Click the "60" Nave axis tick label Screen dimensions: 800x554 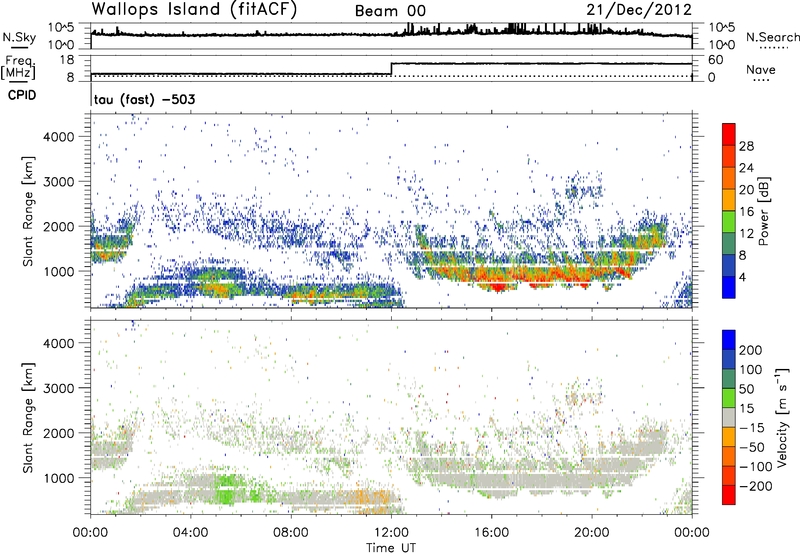click(x=716, y=60)
